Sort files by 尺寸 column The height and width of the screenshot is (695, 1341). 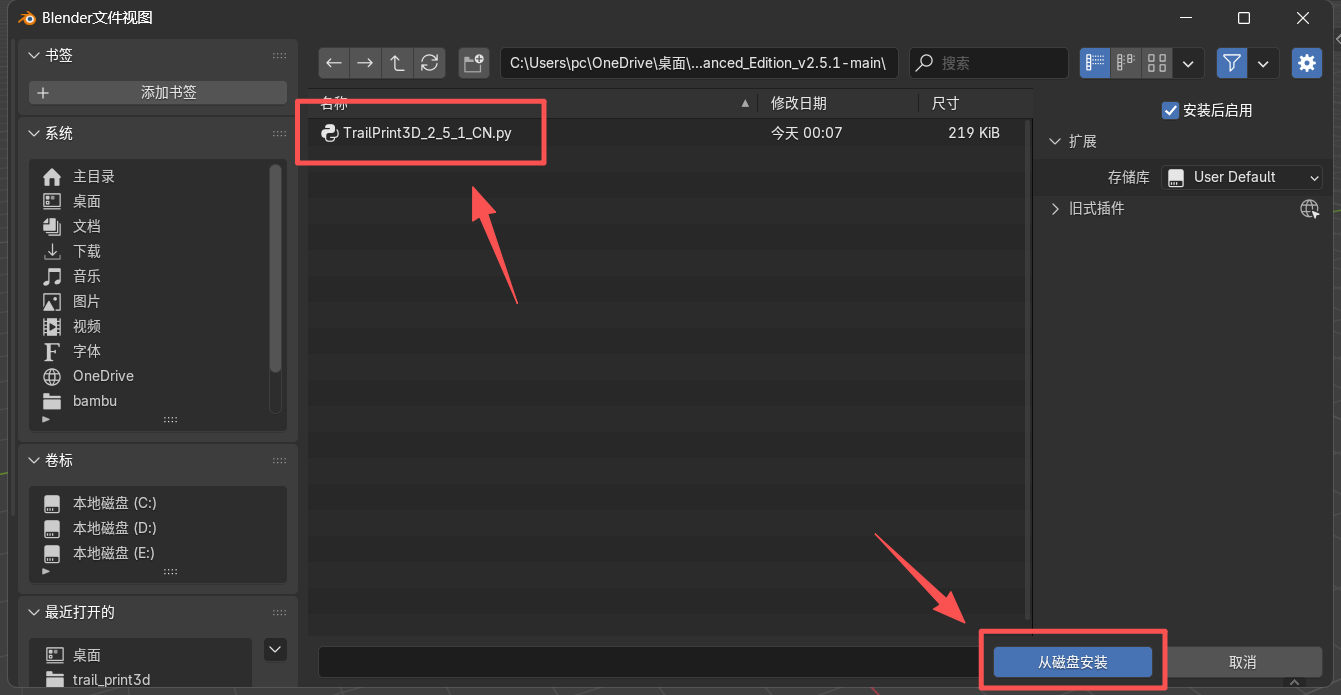pyautogui.click(x=973, y=103)
